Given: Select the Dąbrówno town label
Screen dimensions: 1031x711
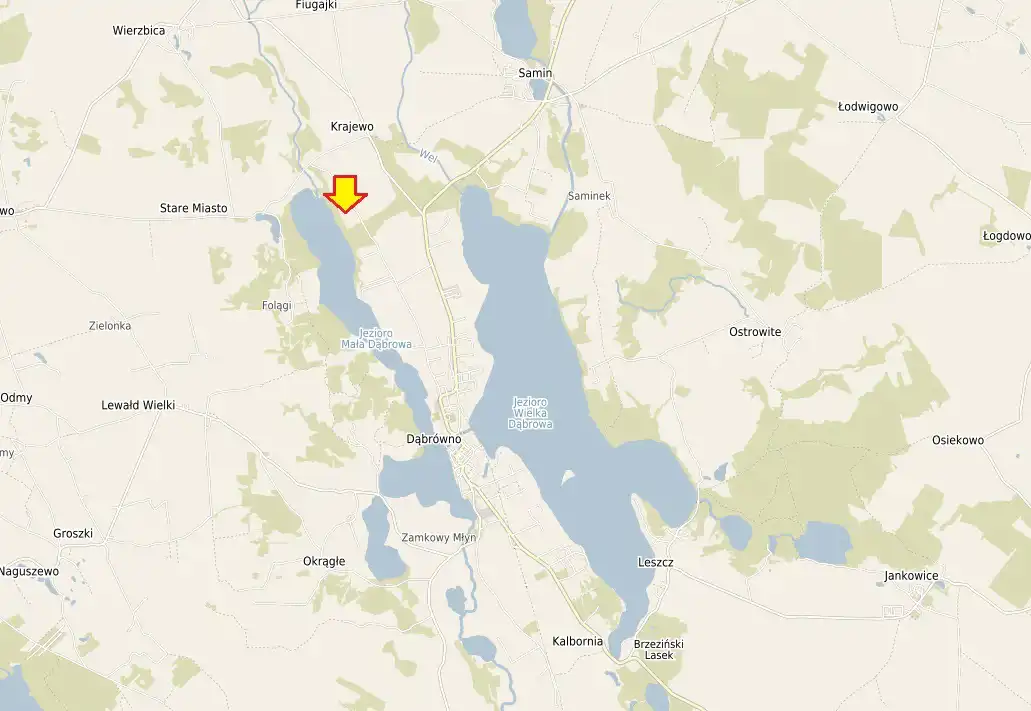Looking at the screenshot, I should click(433, 439).
